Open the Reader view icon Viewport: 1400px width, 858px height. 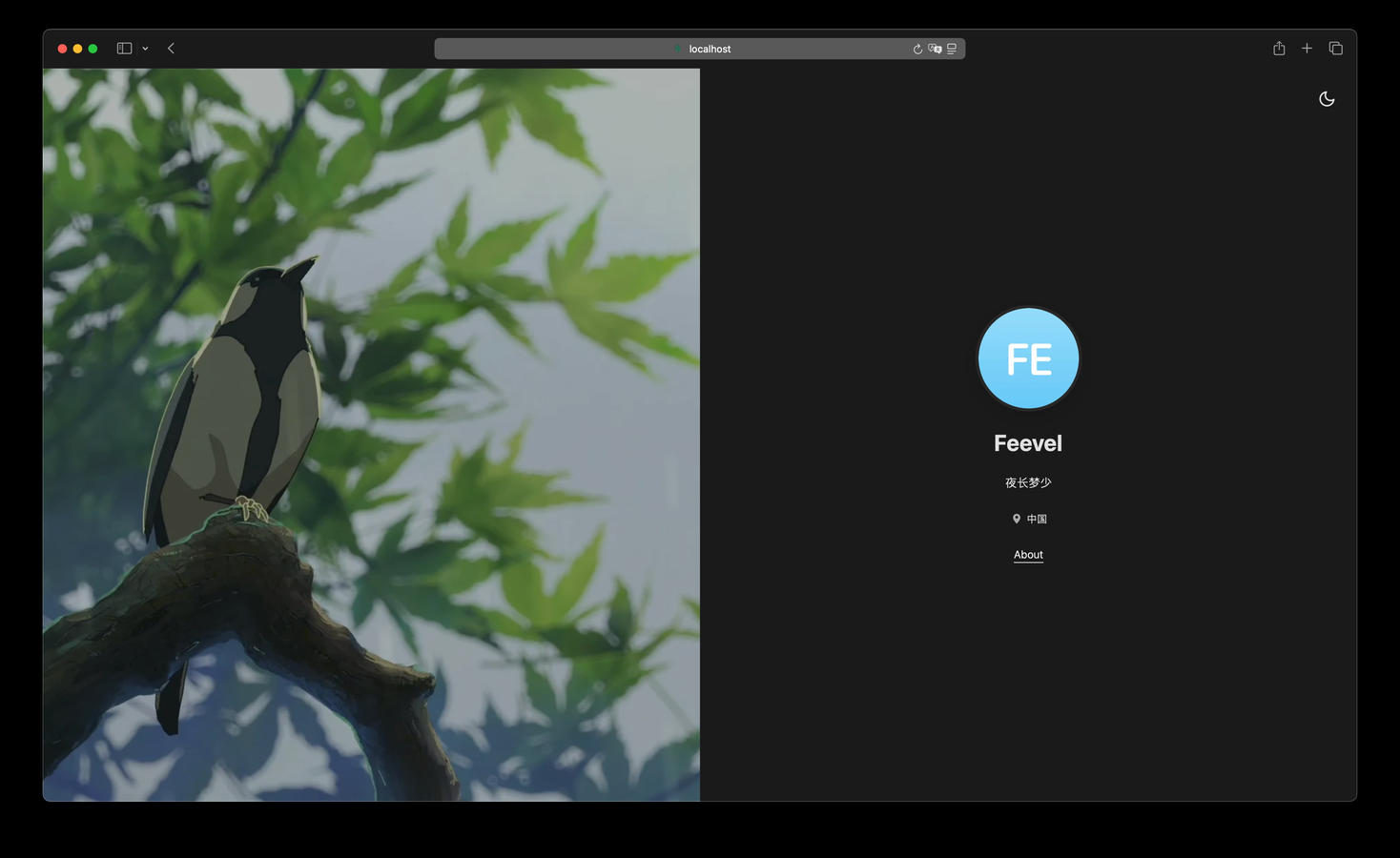pos(952,49)
